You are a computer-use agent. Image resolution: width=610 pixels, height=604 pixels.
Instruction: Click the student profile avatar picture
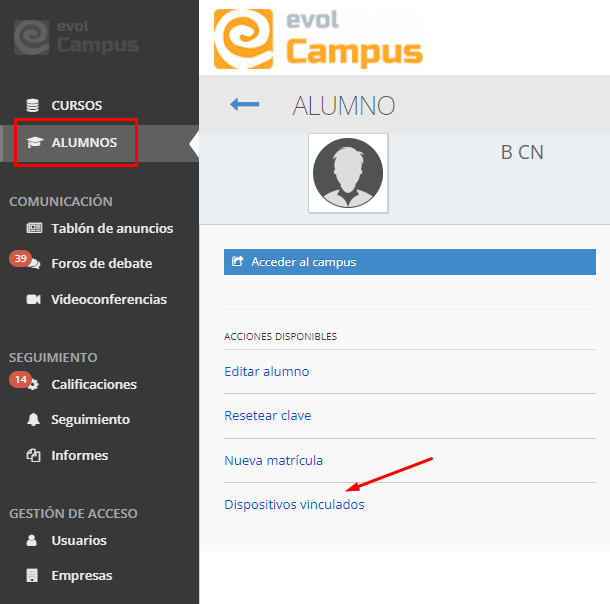348,172
